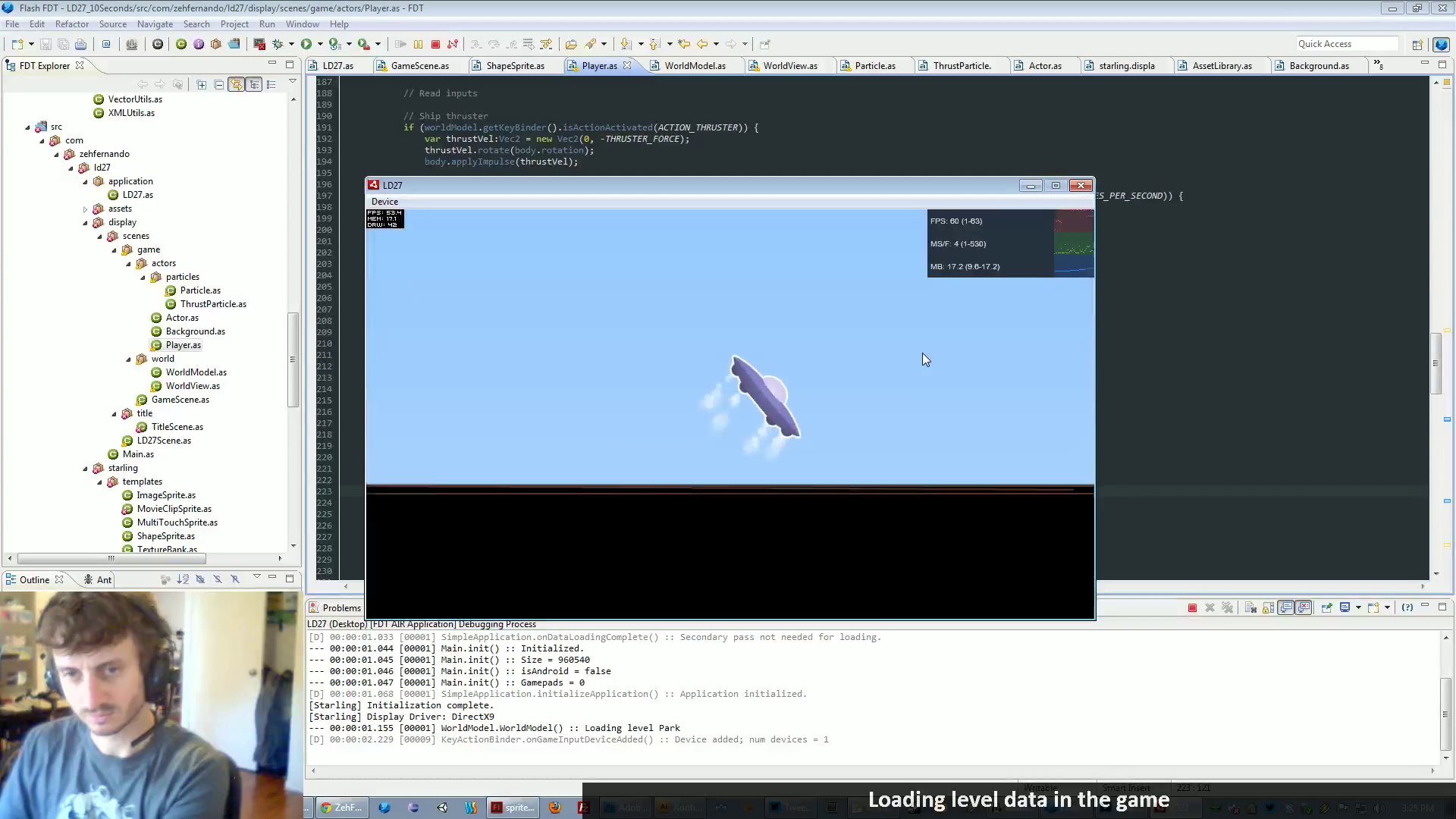
Task: Jump to last edit location icon
Action: 684,44
